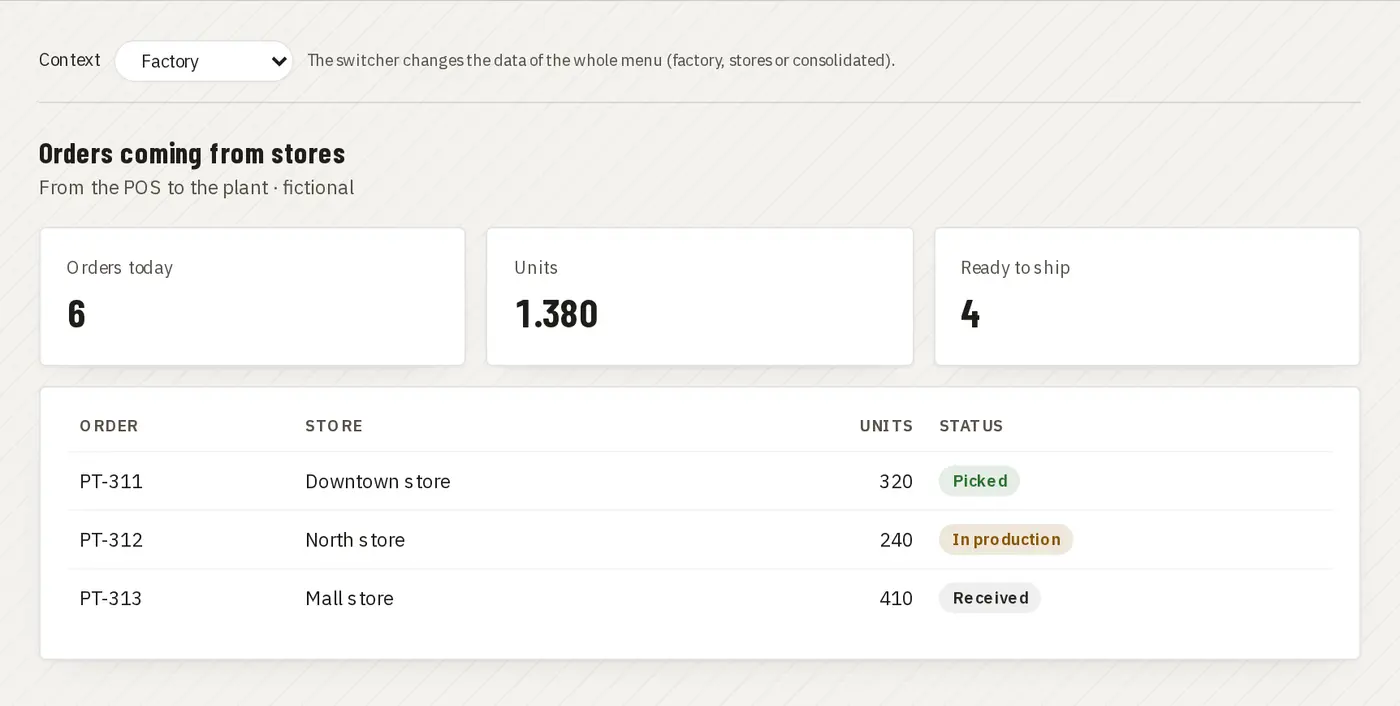Click the Context label
Screen dimensions: 1400x706
(70, 60)
